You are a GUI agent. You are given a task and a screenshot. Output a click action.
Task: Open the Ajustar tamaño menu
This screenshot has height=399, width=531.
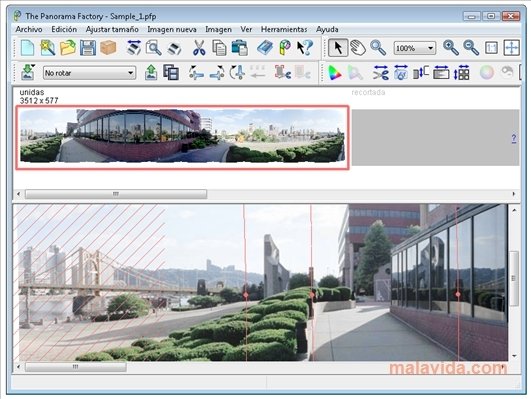point(112,29)
